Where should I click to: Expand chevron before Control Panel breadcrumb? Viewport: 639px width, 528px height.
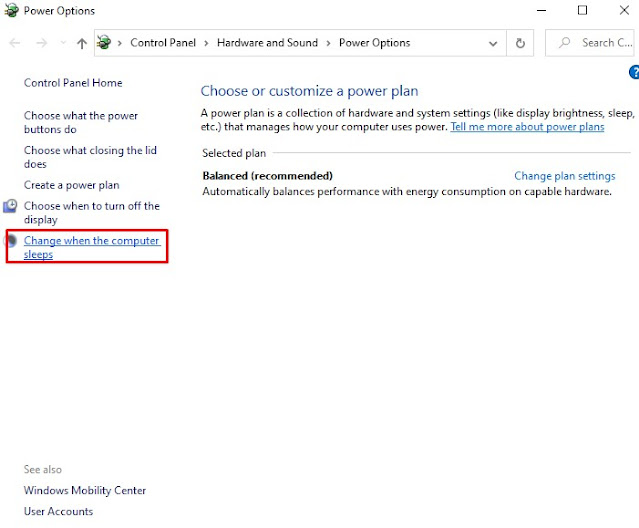point(119,43)
